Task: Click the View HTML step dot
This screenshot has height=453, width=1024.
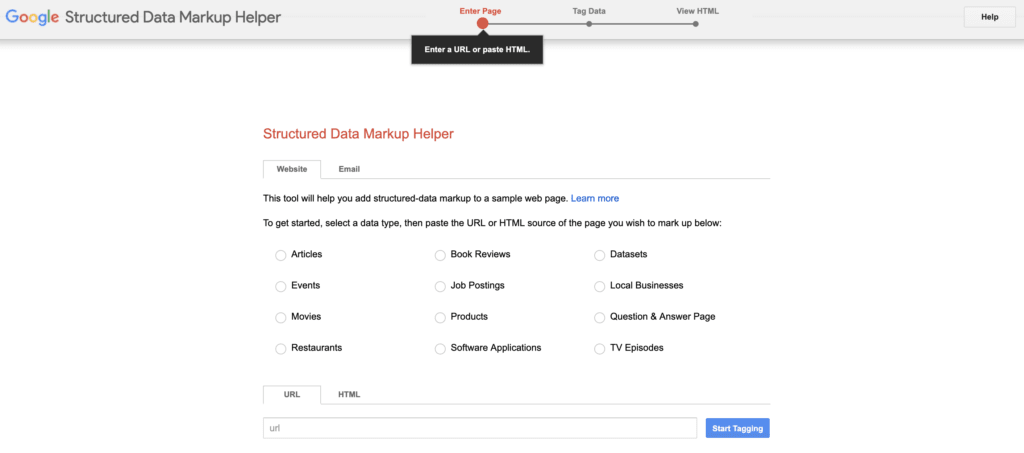Action: pos(696,24)
